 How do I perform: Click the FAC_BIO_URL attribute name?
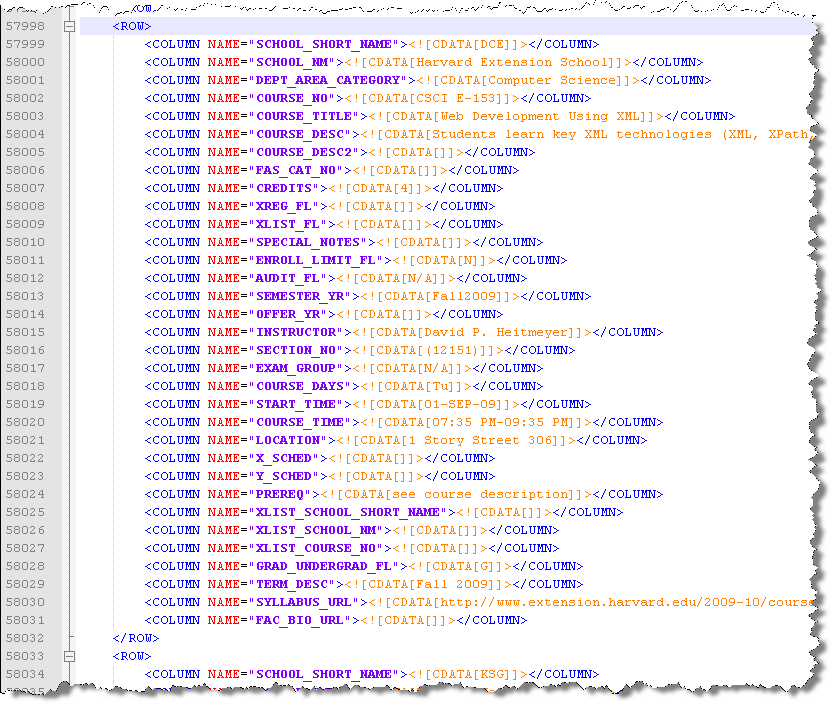coord(300,620)
